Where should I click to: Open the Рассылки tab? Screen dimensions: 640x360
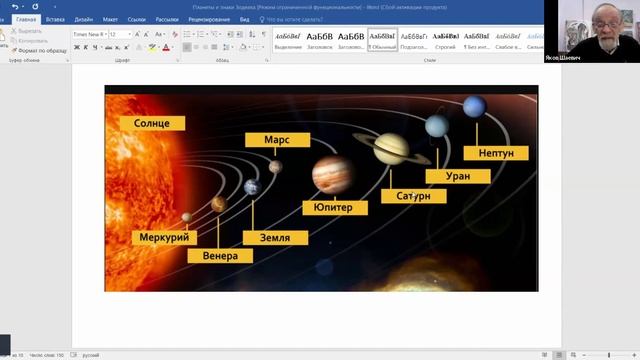(167, 19)
